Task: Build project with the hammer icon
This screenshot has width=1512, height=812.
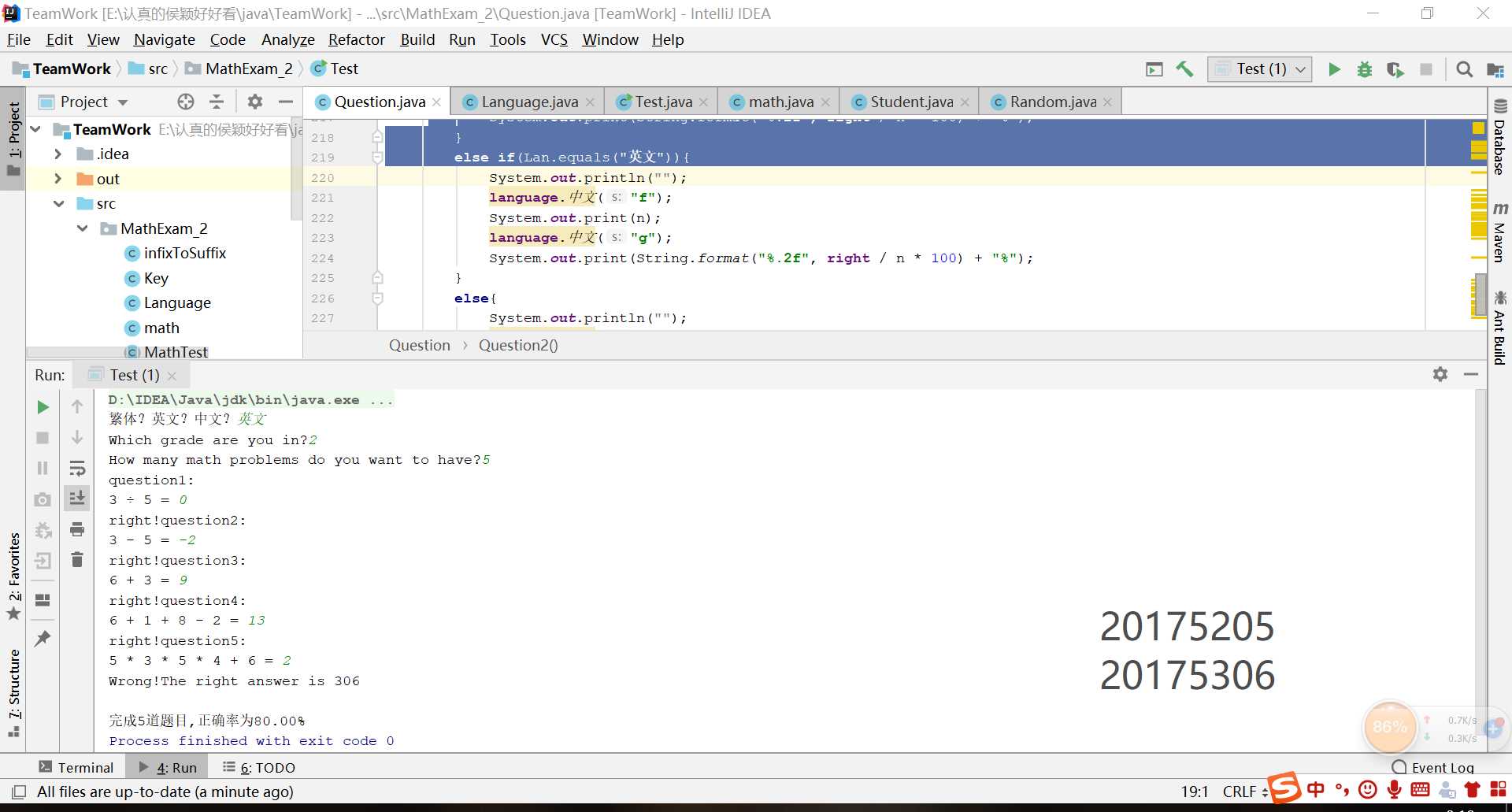Action: click(x=1184, y=69)
